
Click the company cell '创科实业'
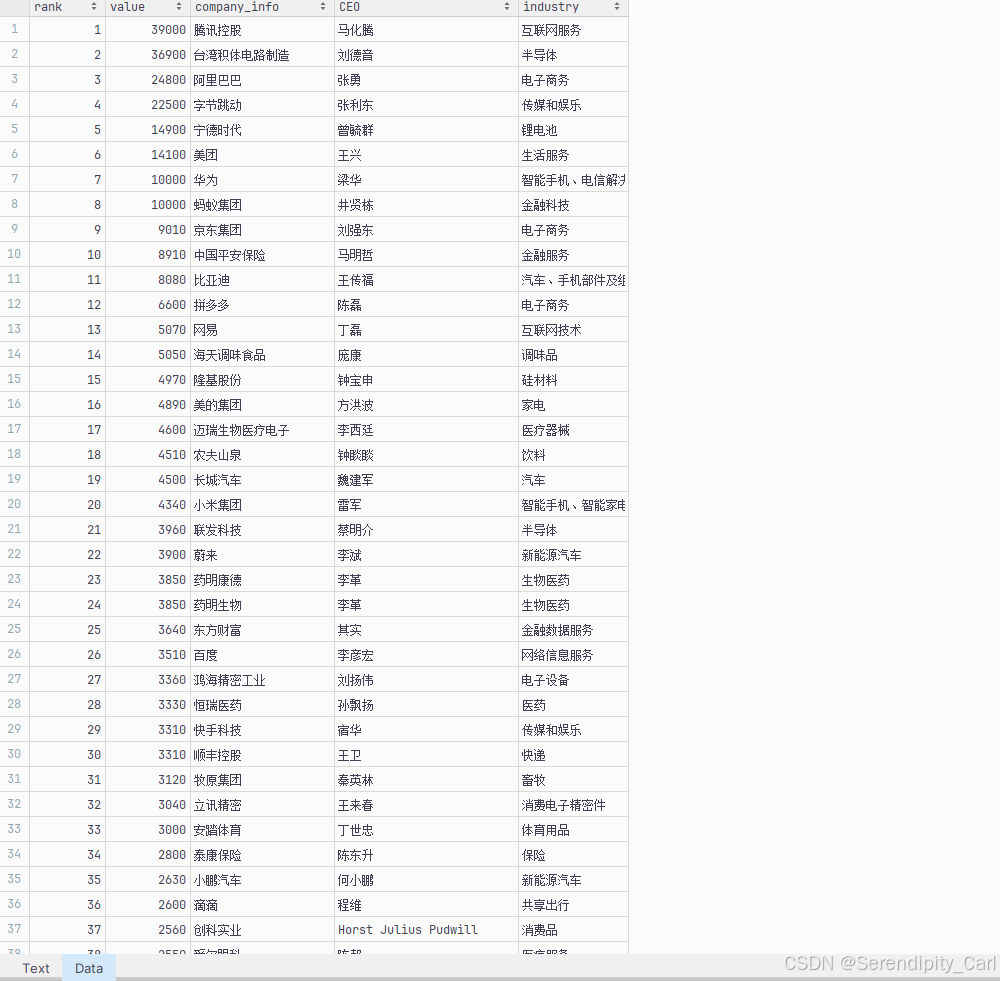[x=262, y=930]
